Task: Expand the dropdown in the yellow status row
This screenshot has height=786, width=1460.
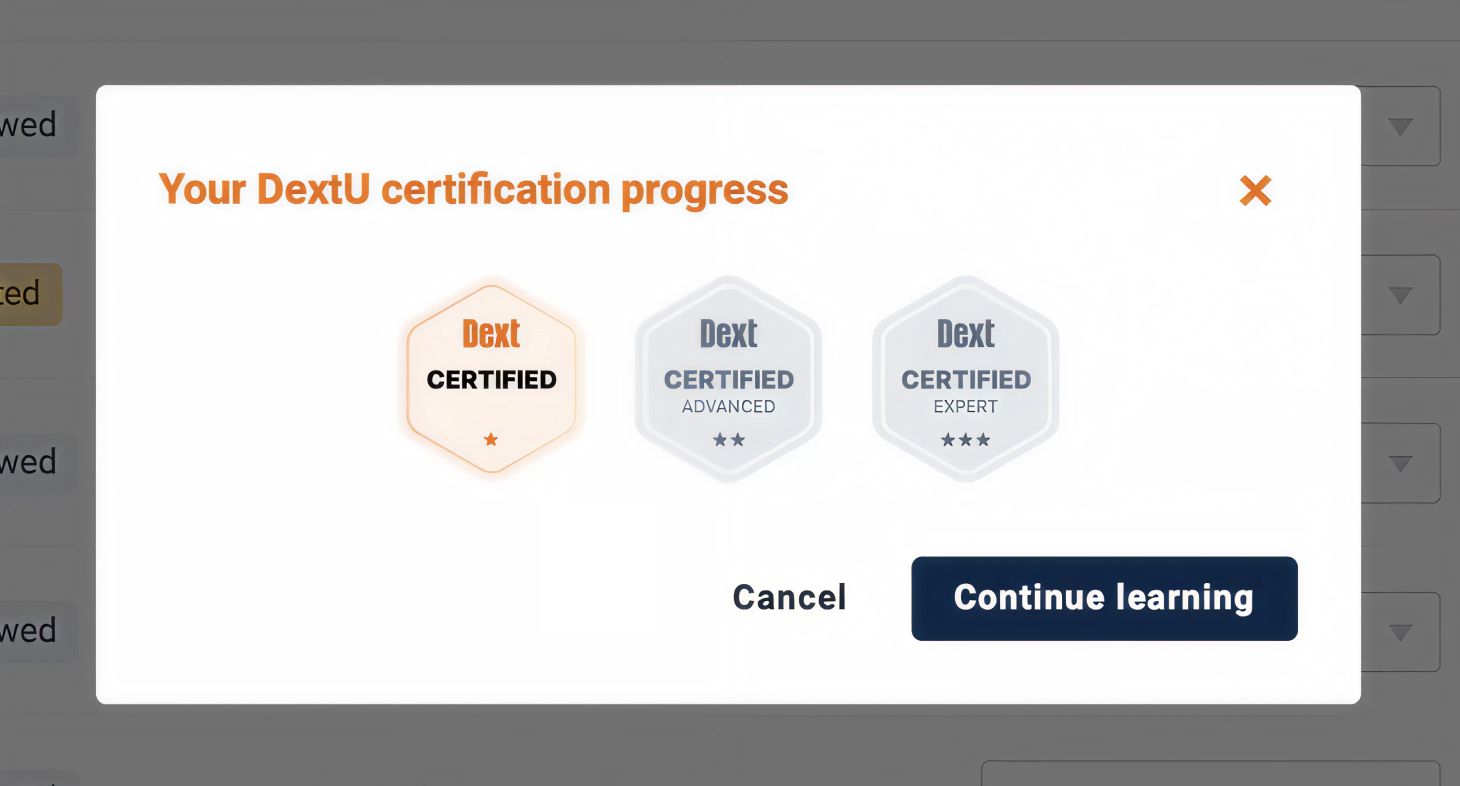Action: coord(1401,295)
